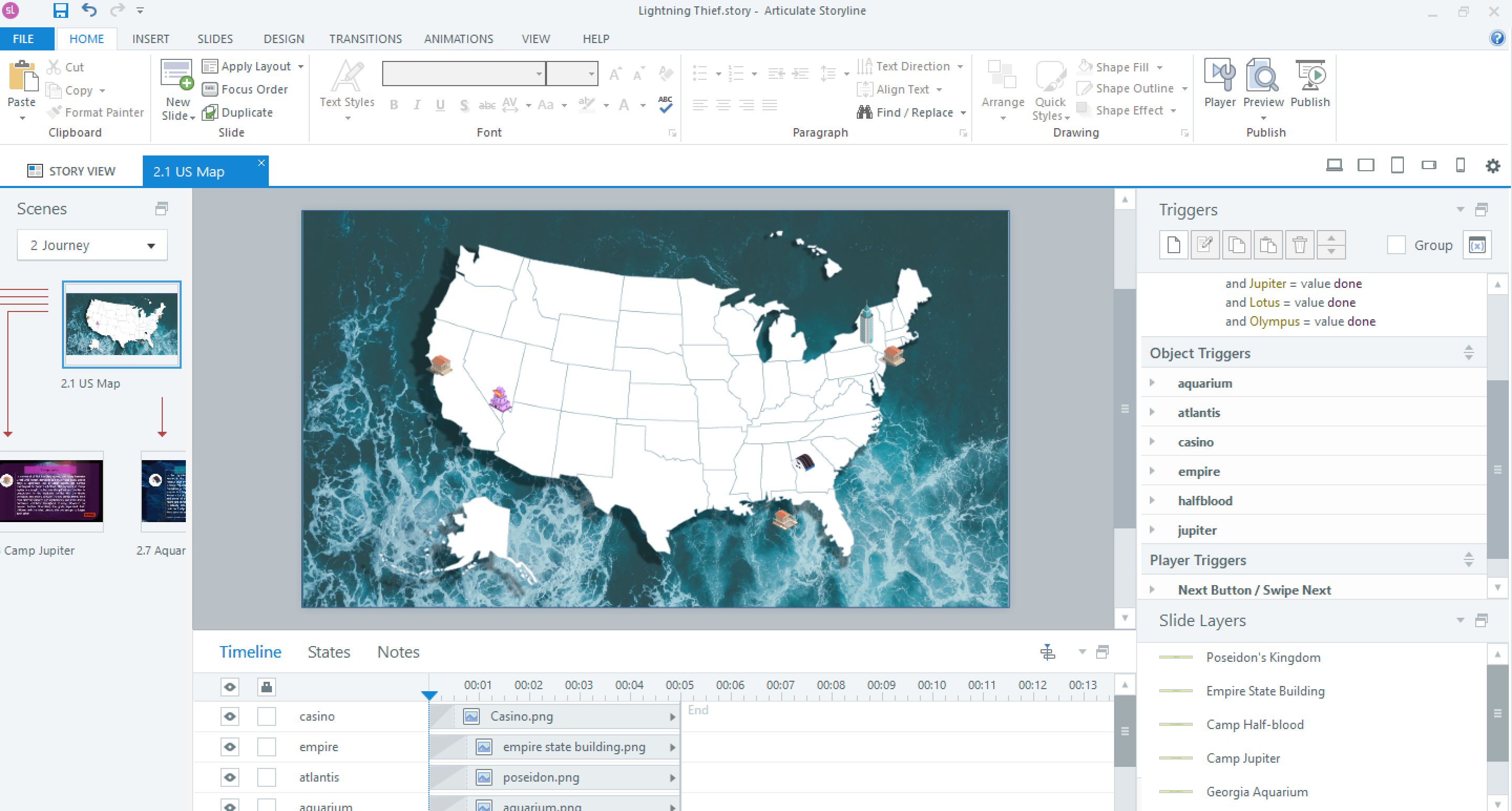Image resolution: width=1512 pixels, height=811 pixels.
Task: Switch to desktop preview view
Action: [x=1334, y=165]
